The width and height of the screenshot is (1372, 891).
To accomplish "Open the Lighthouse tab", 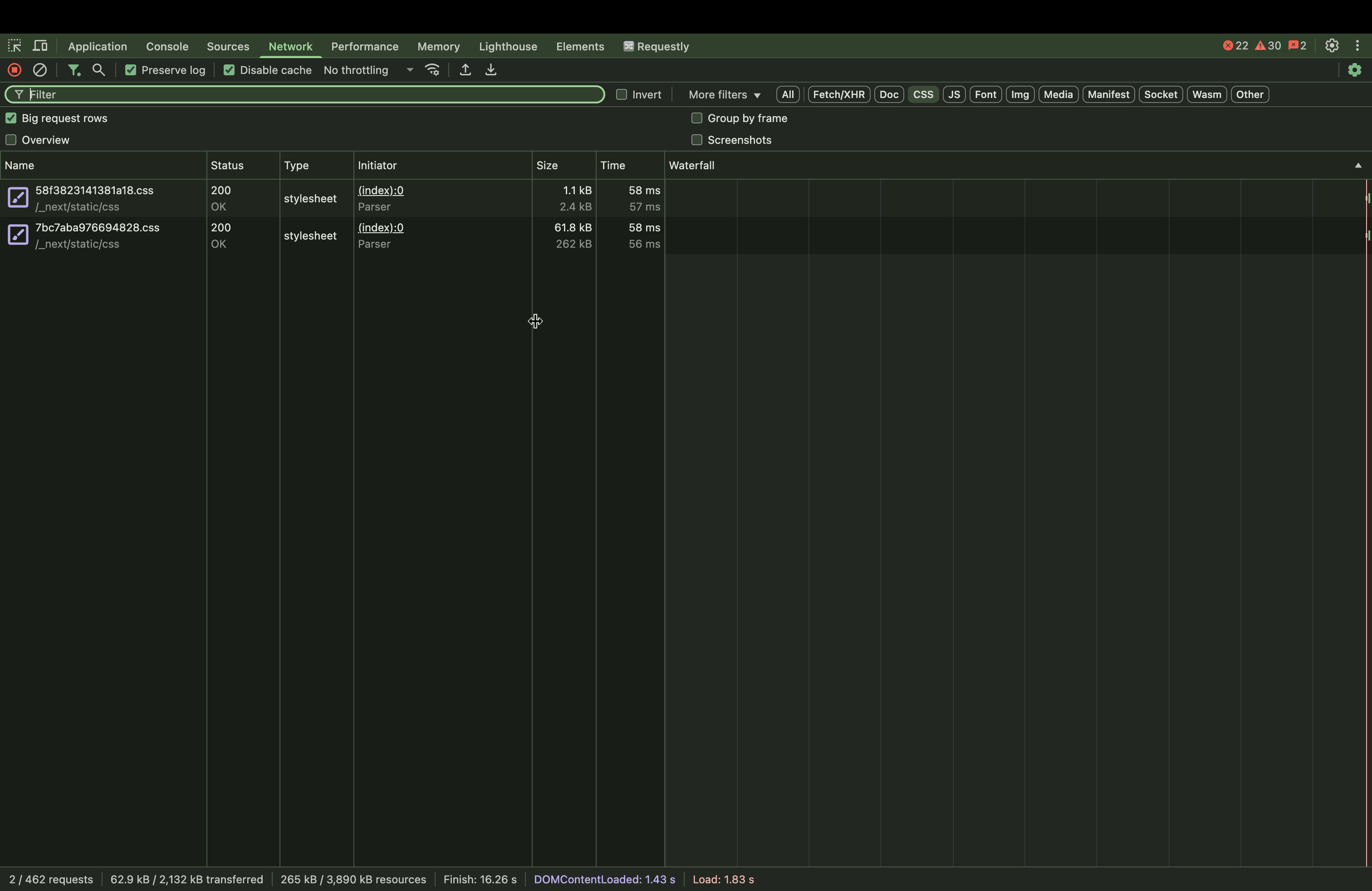I will (507, 46).
